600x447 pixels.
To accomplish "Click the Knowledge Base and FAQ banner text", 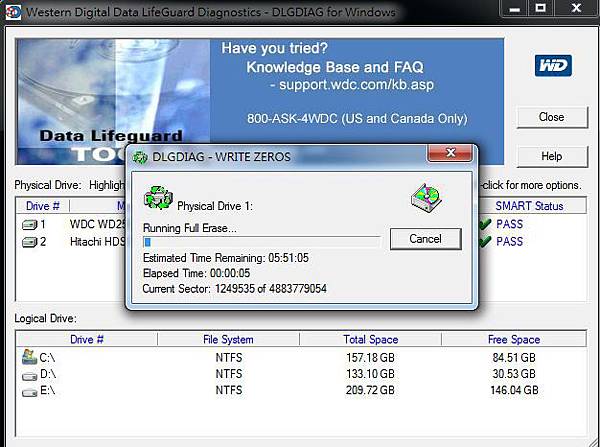I will click(x=335, y=67).
